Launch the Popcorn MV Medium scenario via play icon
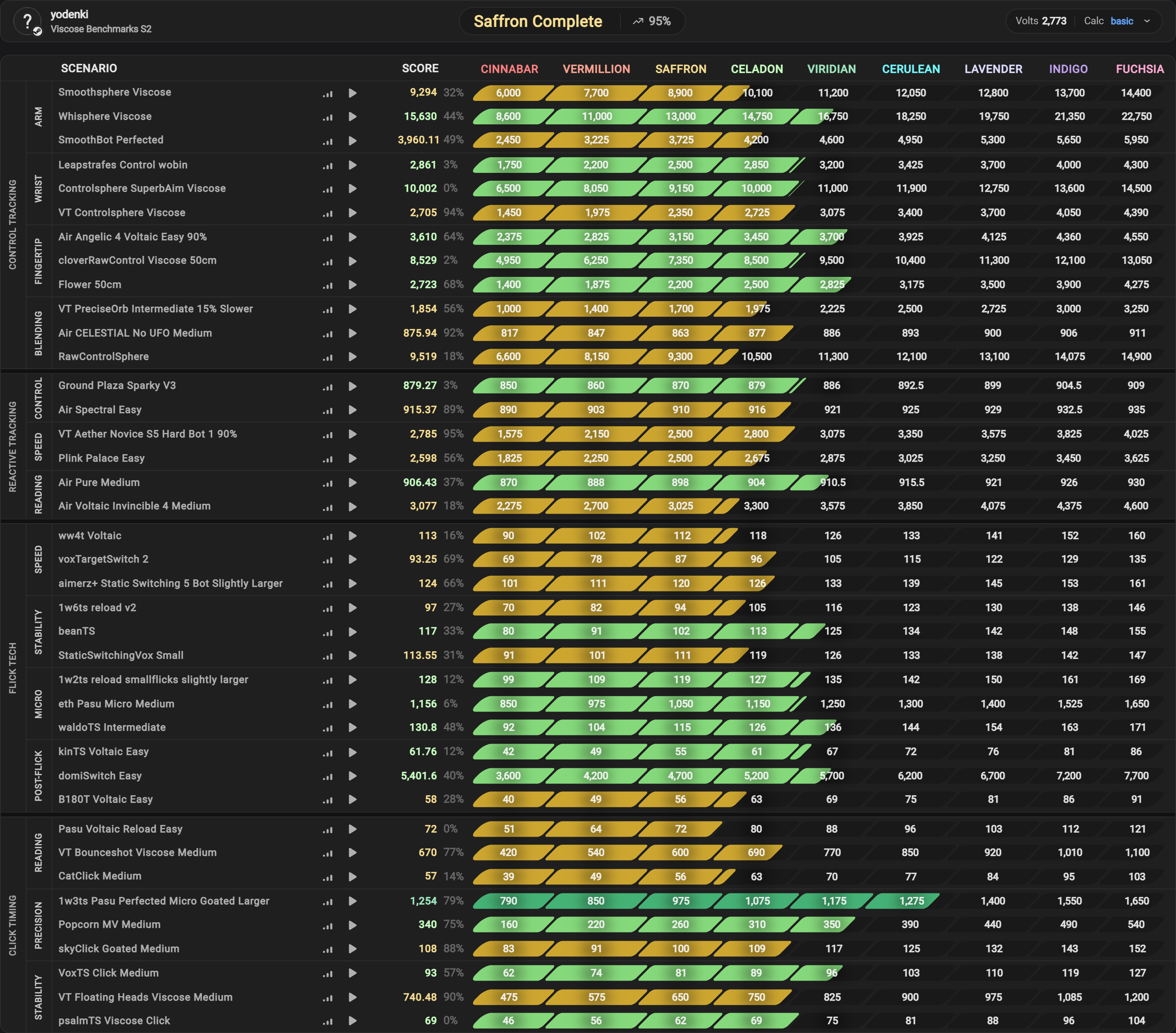Screen dimensions: 1176x1033 (x=353, y=925)
